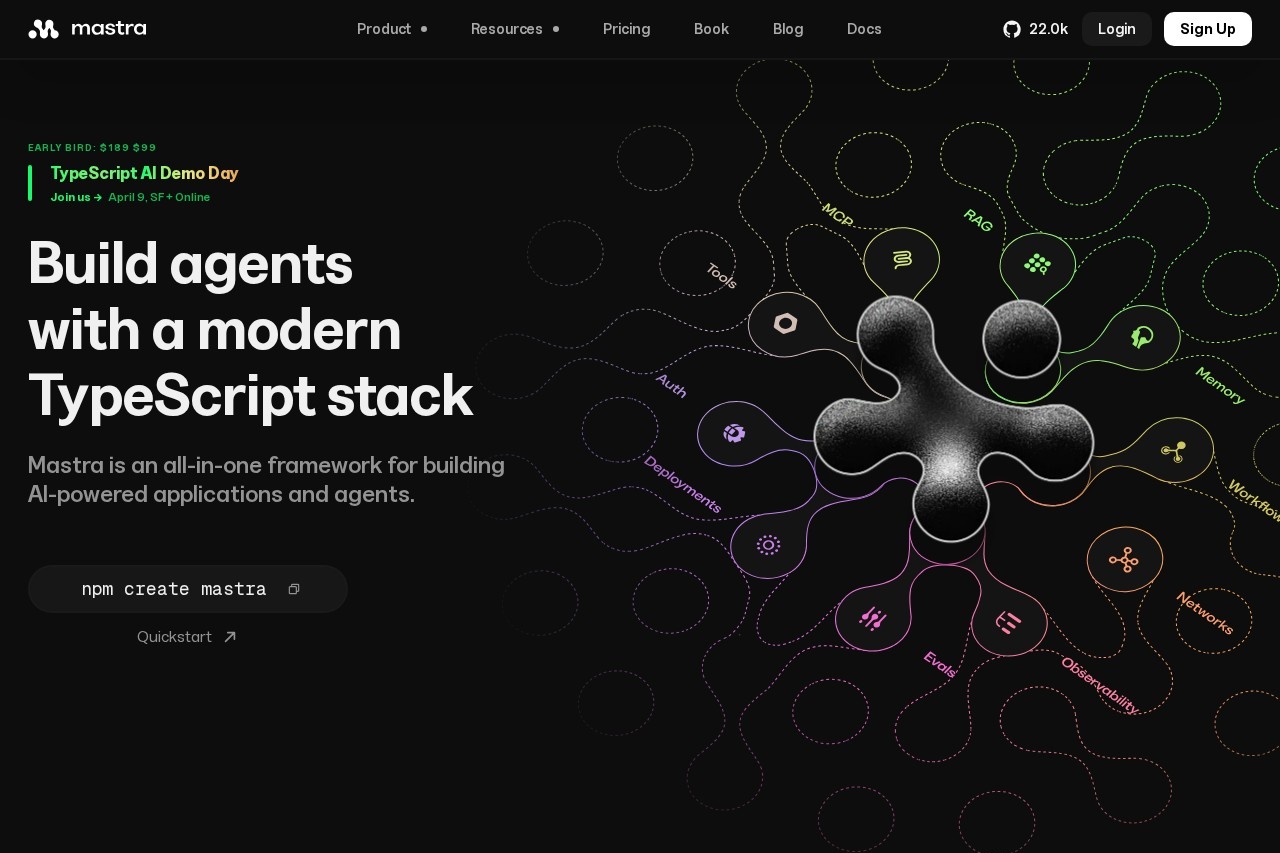
Task: Open the Pricing page
Action: click(627, 29)
